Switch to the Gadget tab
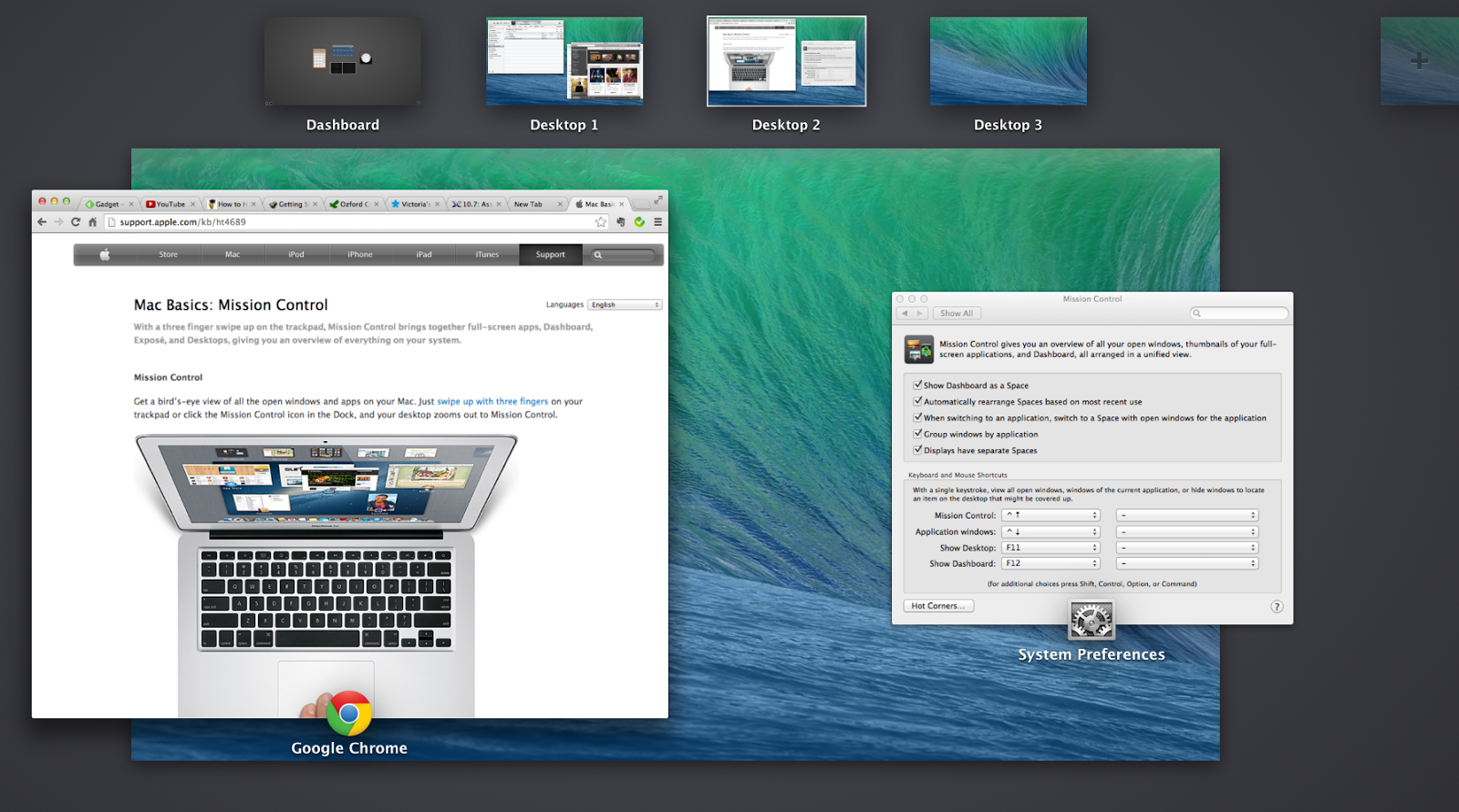The height and width of the screenshot is (812, 1459). pyautogui.click(x=107, y=204)
